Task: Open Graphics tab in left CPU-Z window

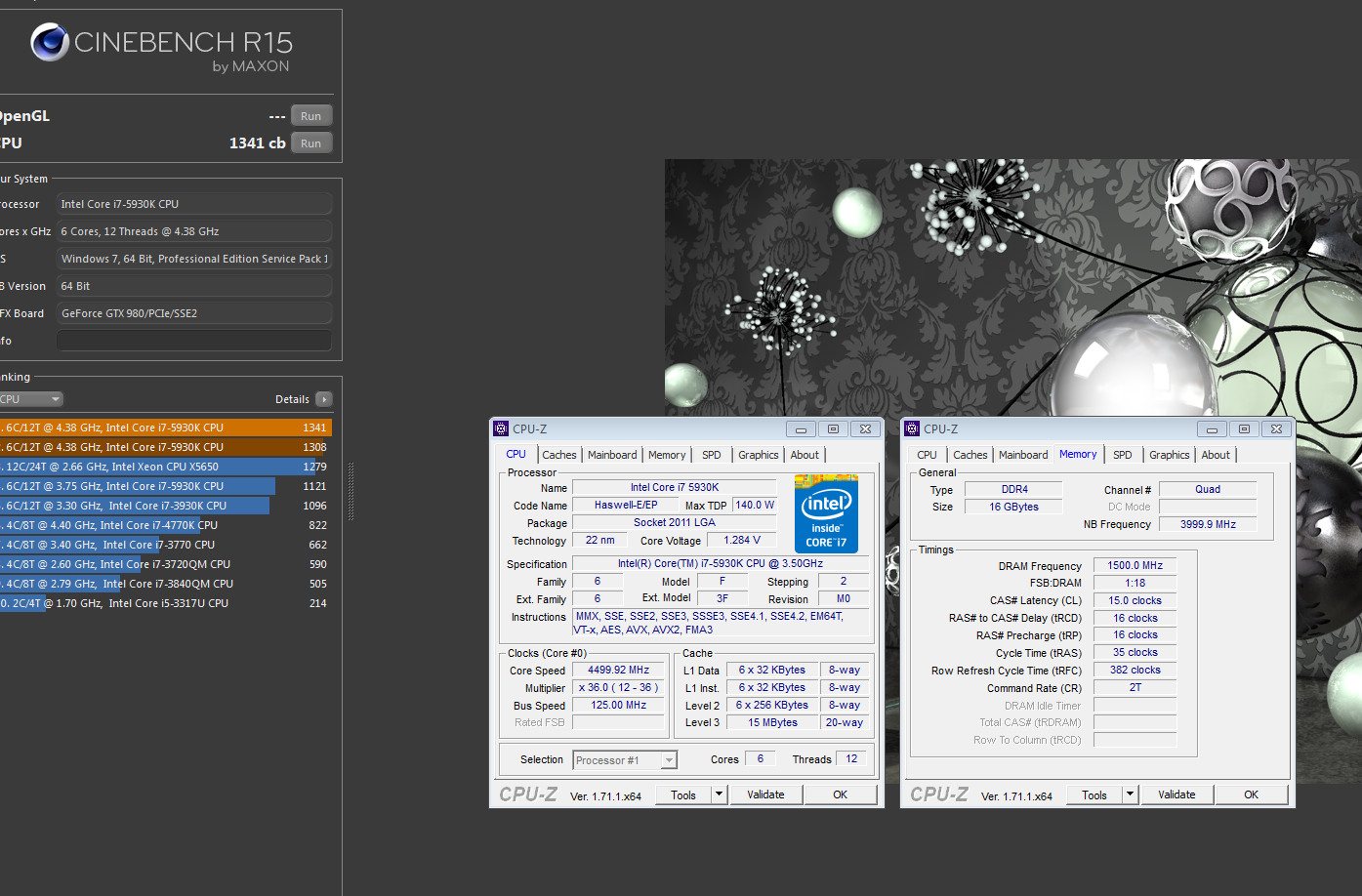Action: click(759, 455)
